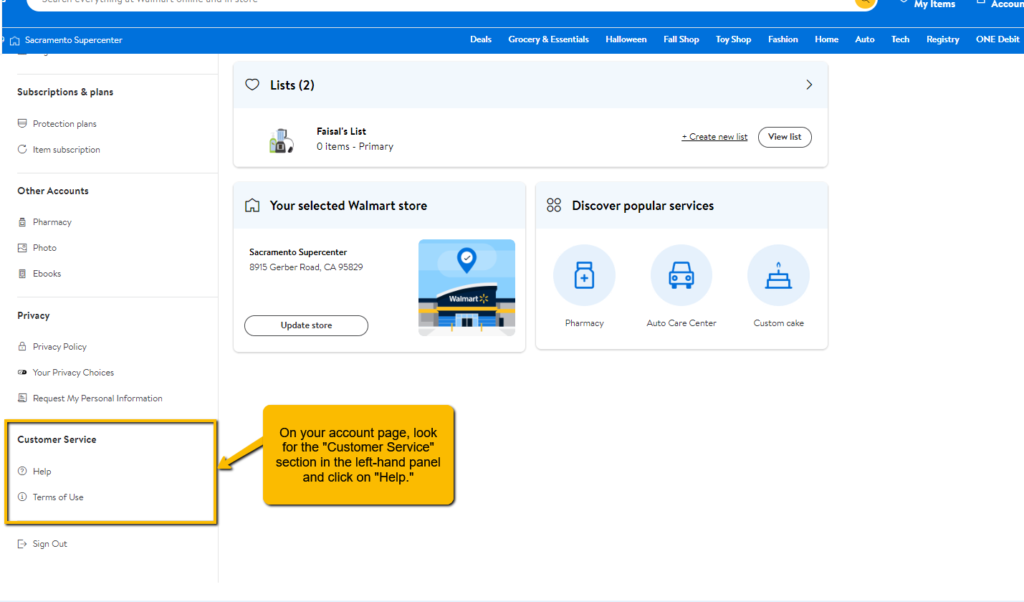This screenshot has width=1024, height=602.
Task: Open the Auto Care Center car icon
Action: [681, 276]
